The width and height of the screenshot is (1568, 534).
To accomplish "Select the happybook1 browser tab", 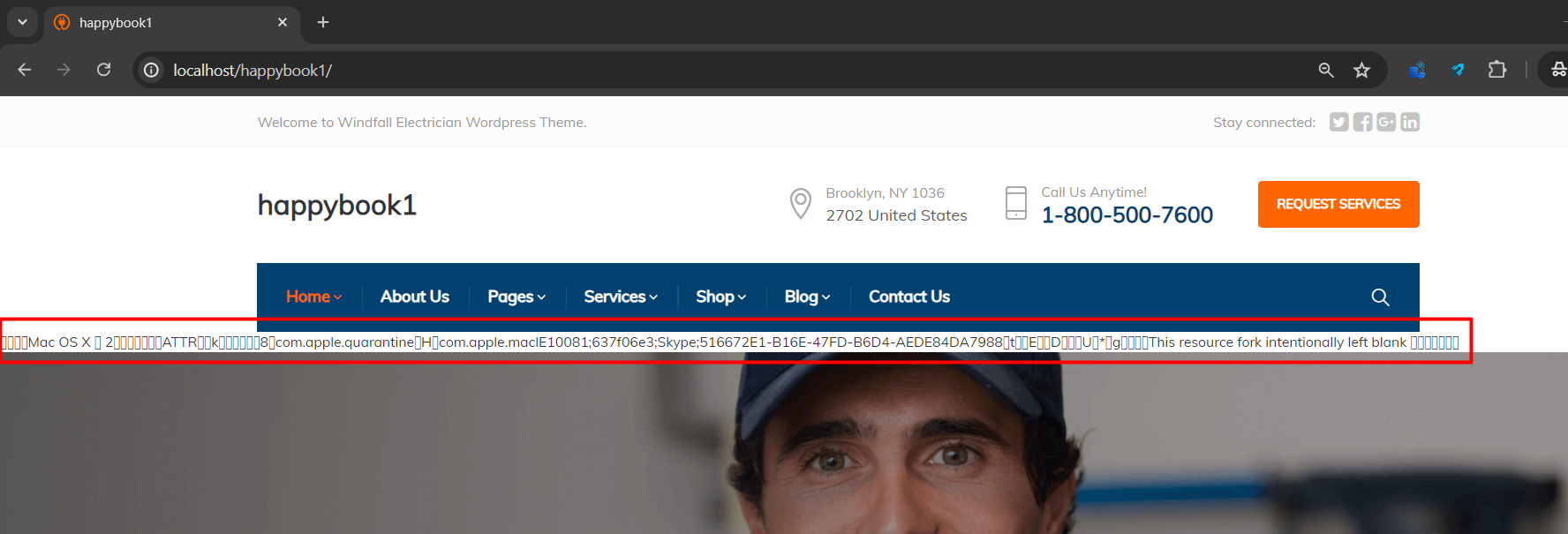I will [x=171, y=22].
